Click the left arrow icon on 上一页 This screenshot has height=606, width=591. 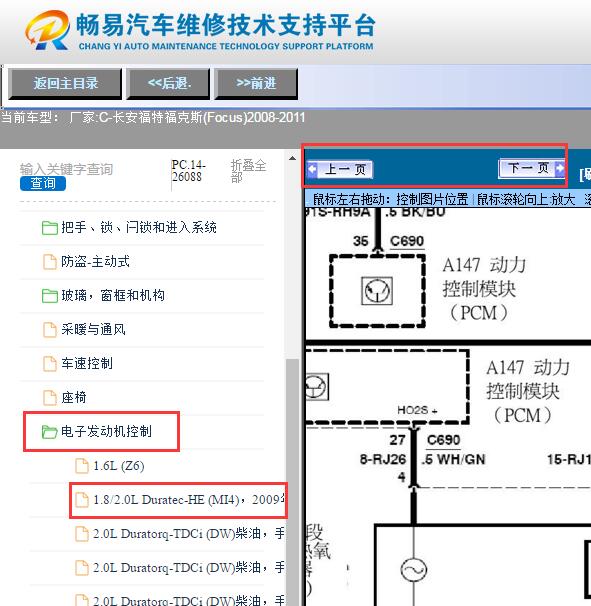312,169
